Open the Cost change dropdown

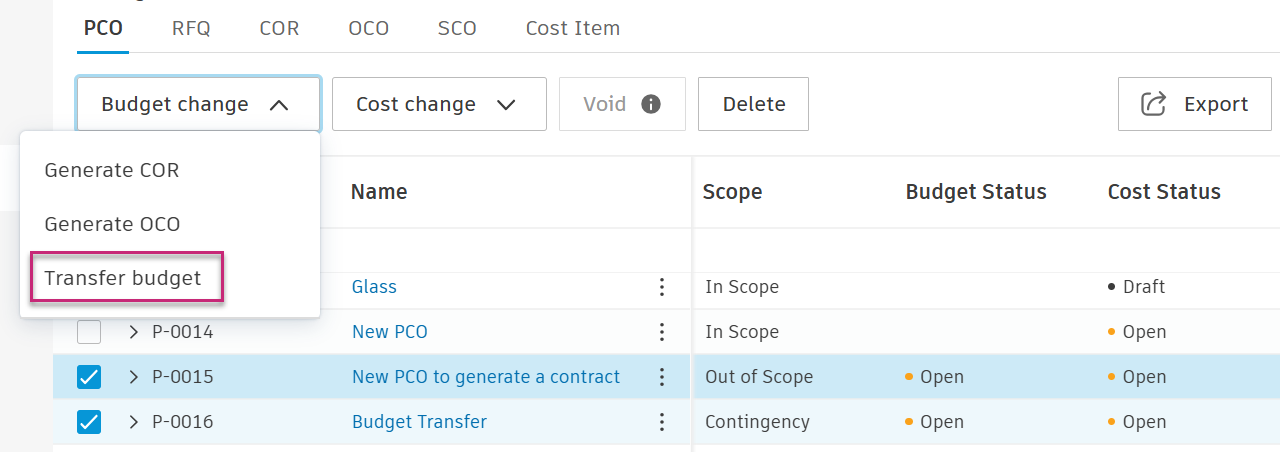tap(438, 104)
